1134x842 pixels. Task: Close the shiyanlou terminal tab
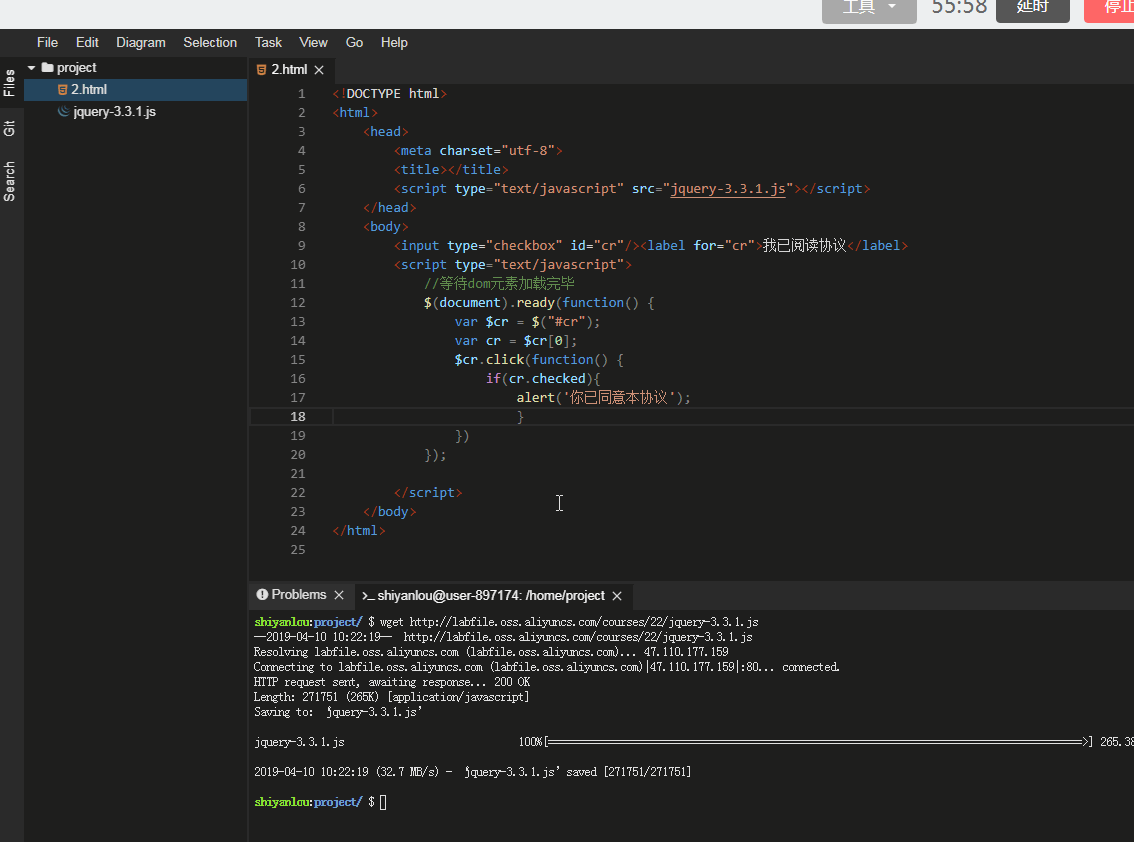point(617,596)
